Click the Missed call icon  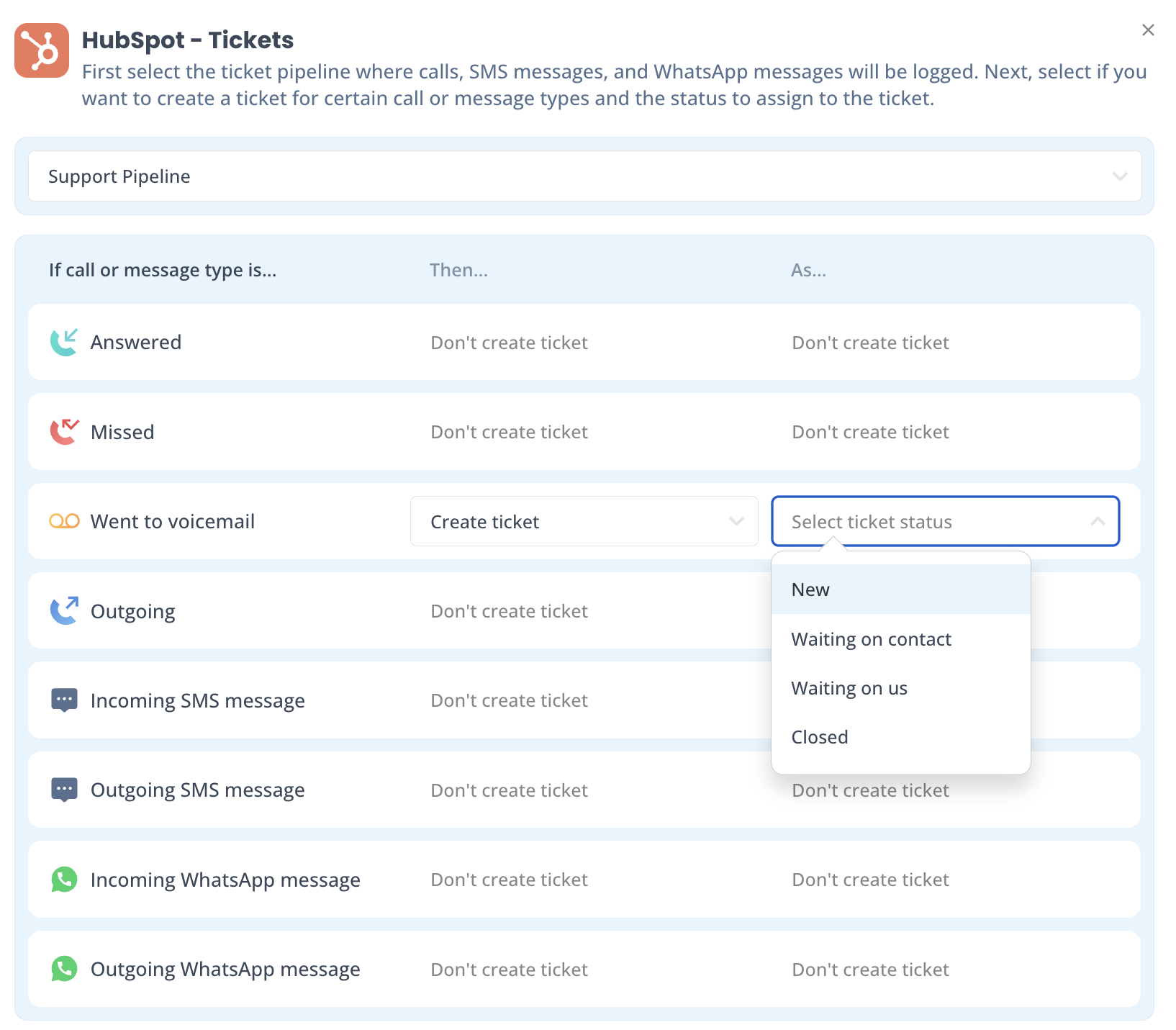coord(64,431)
